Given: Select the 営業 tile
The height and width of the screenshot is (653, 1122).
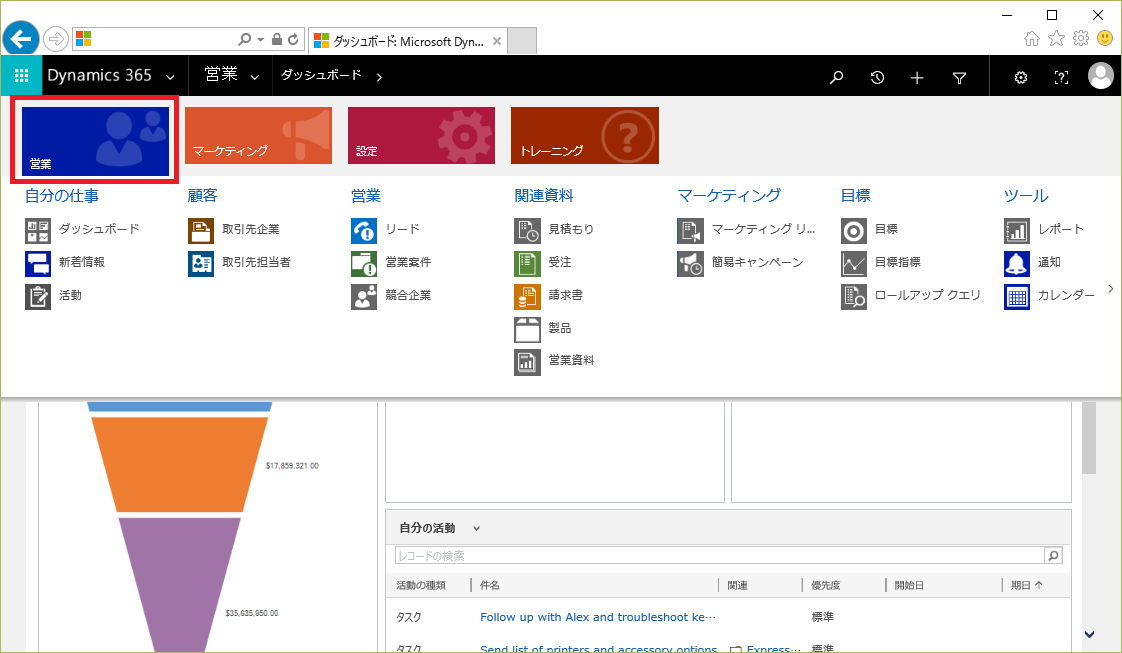Looking at the screenshot, I should click(95, 141).
